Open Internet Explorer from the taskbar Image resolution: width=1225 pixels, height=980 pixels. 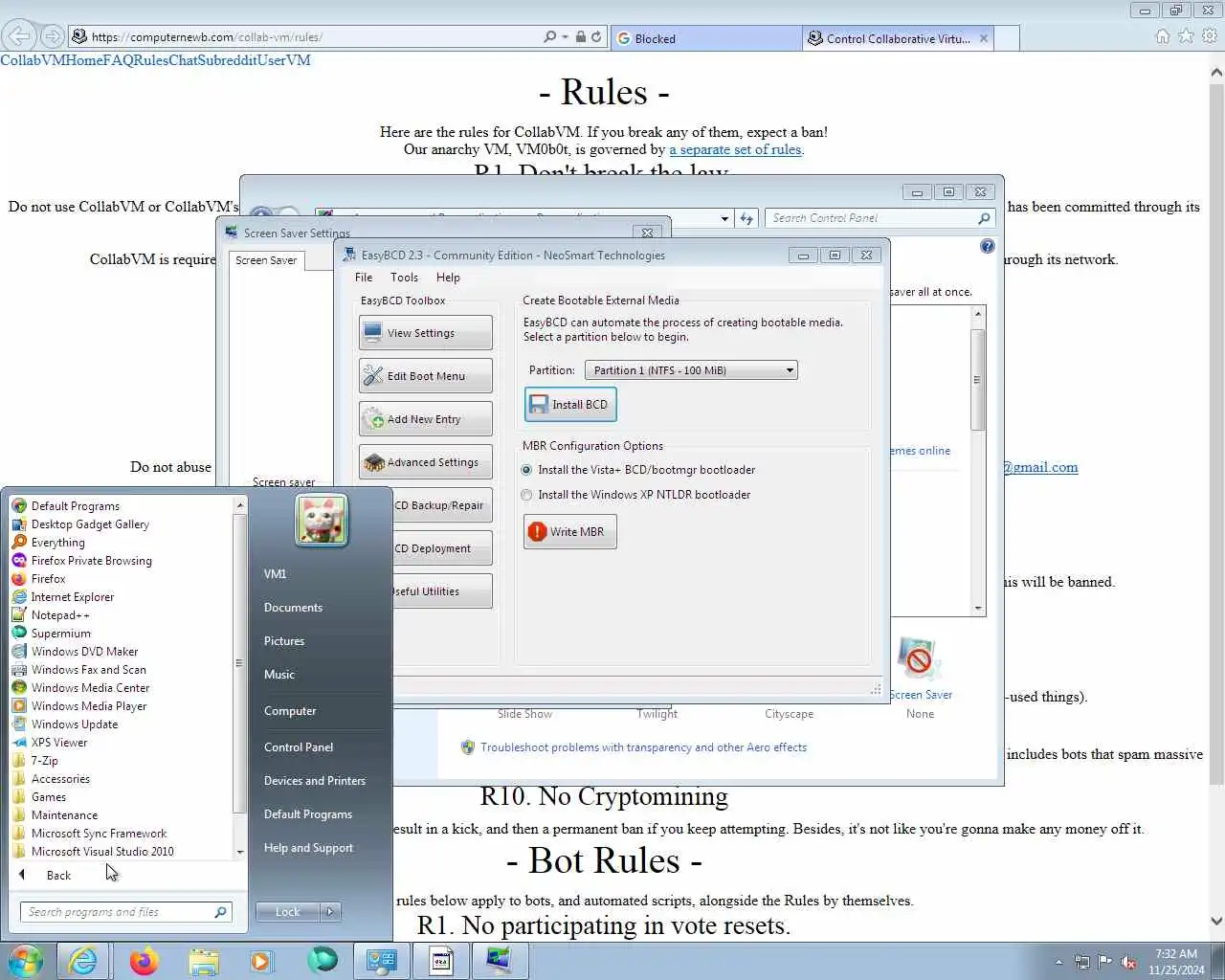[x=83, y=961]
